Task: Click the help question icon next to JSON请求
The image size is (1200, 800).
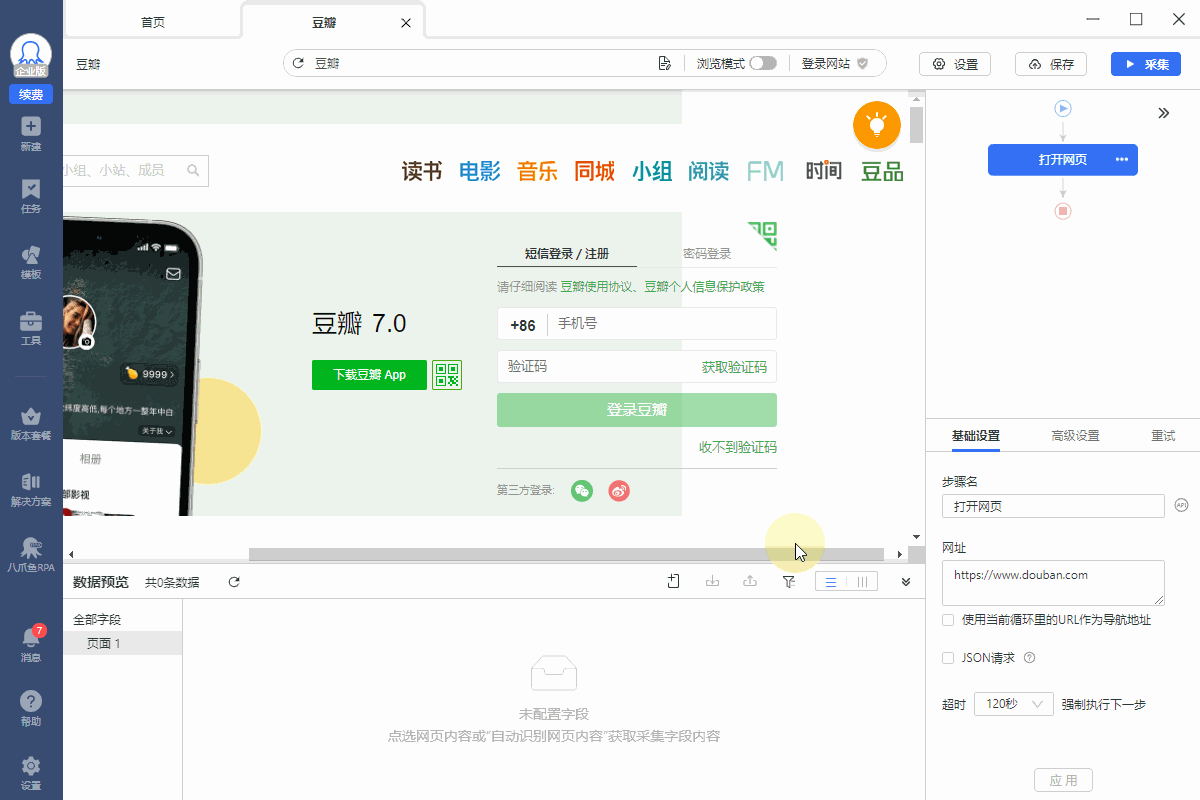Action: pos(1029,658)
